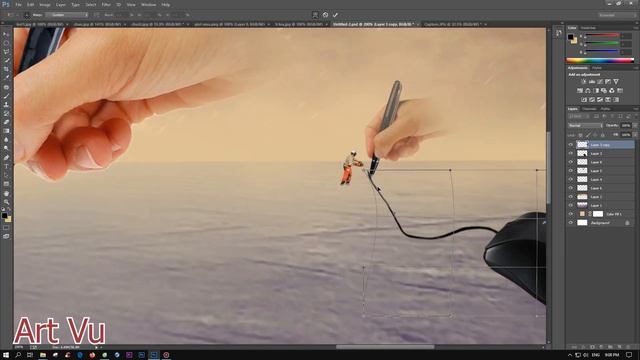Select the Zoom tool

pos(6,202)
